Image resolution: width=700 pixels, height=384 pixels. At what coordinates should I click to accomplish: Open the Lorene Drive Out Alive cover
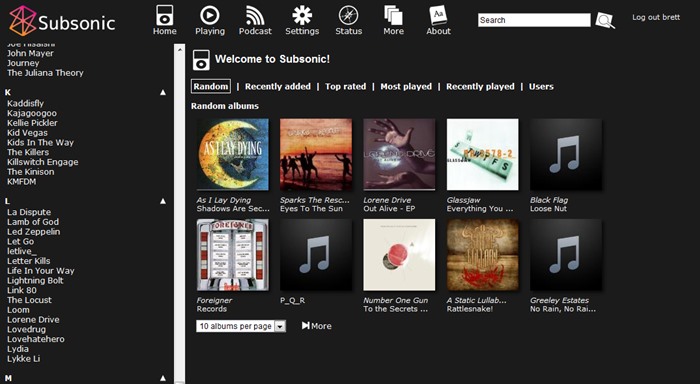[399, 154]
